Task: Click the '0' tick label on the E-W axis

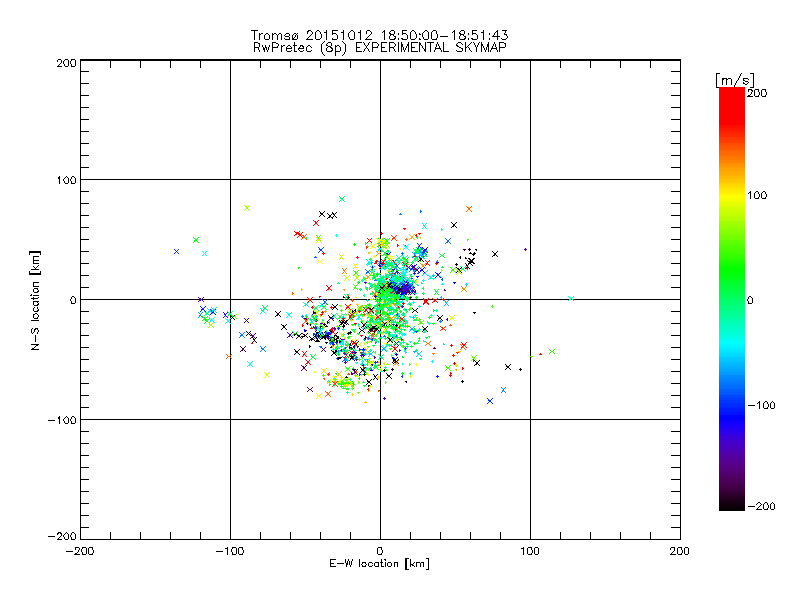Action: tap(380, 551)
